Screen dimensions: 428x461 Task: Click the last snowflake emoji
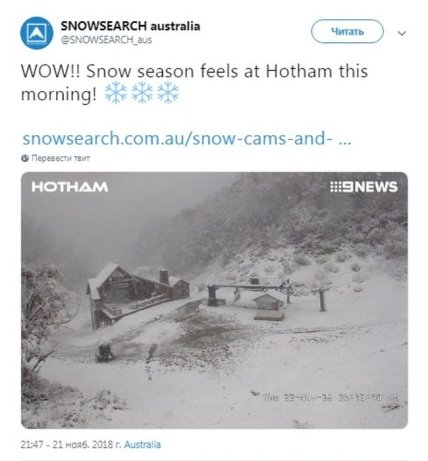click(x=168, y=92)
